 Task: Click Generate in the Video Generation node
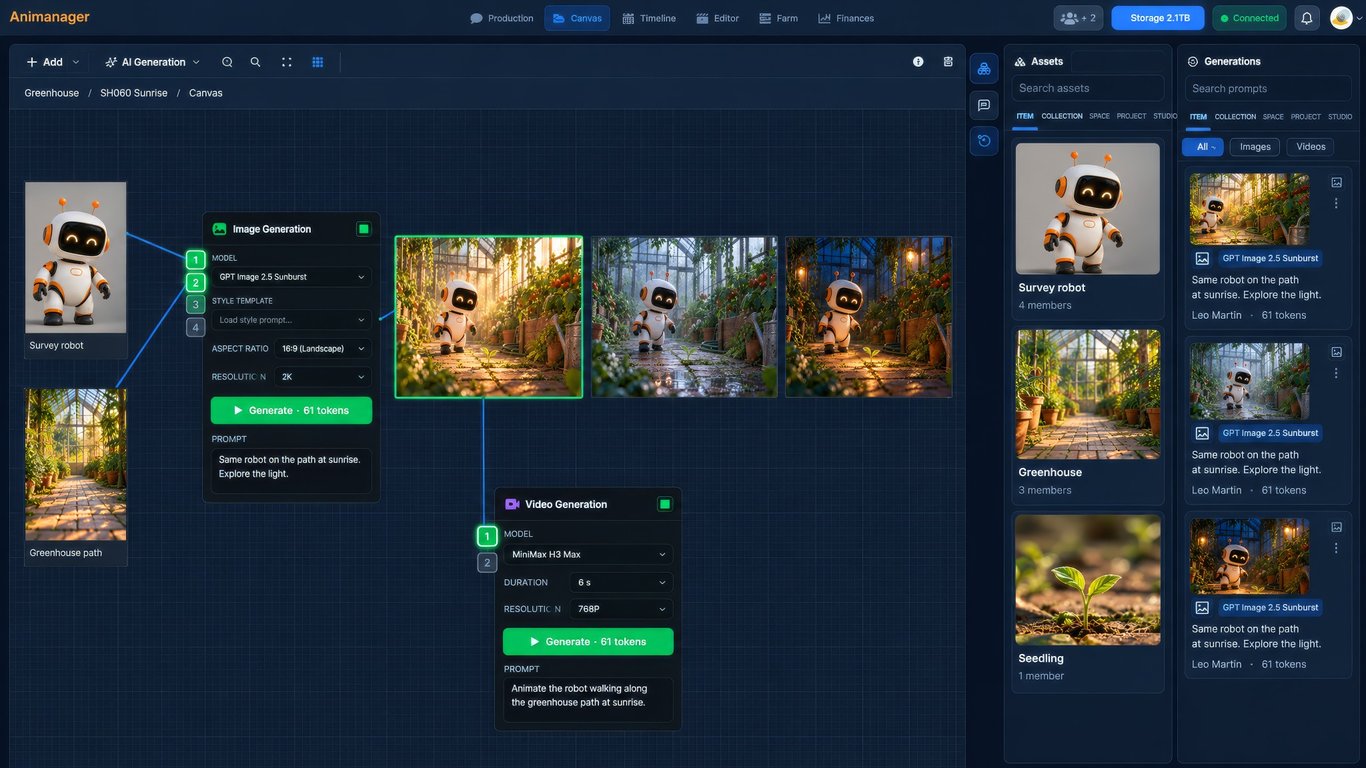588,641
